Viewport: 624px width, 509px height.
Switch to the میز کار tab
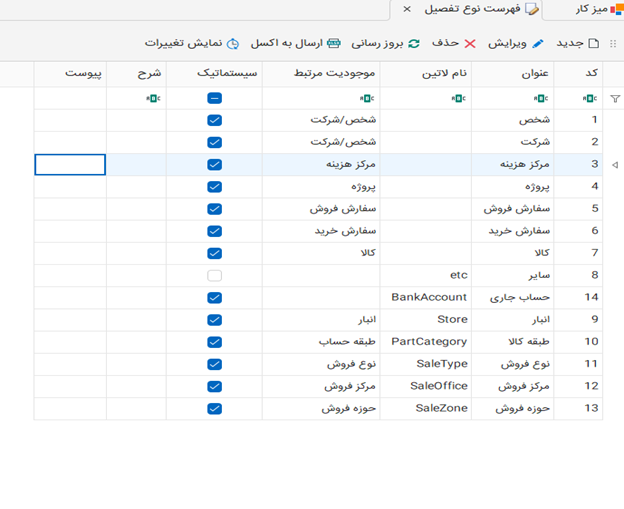pyautogui.click(x=584, y=10)
